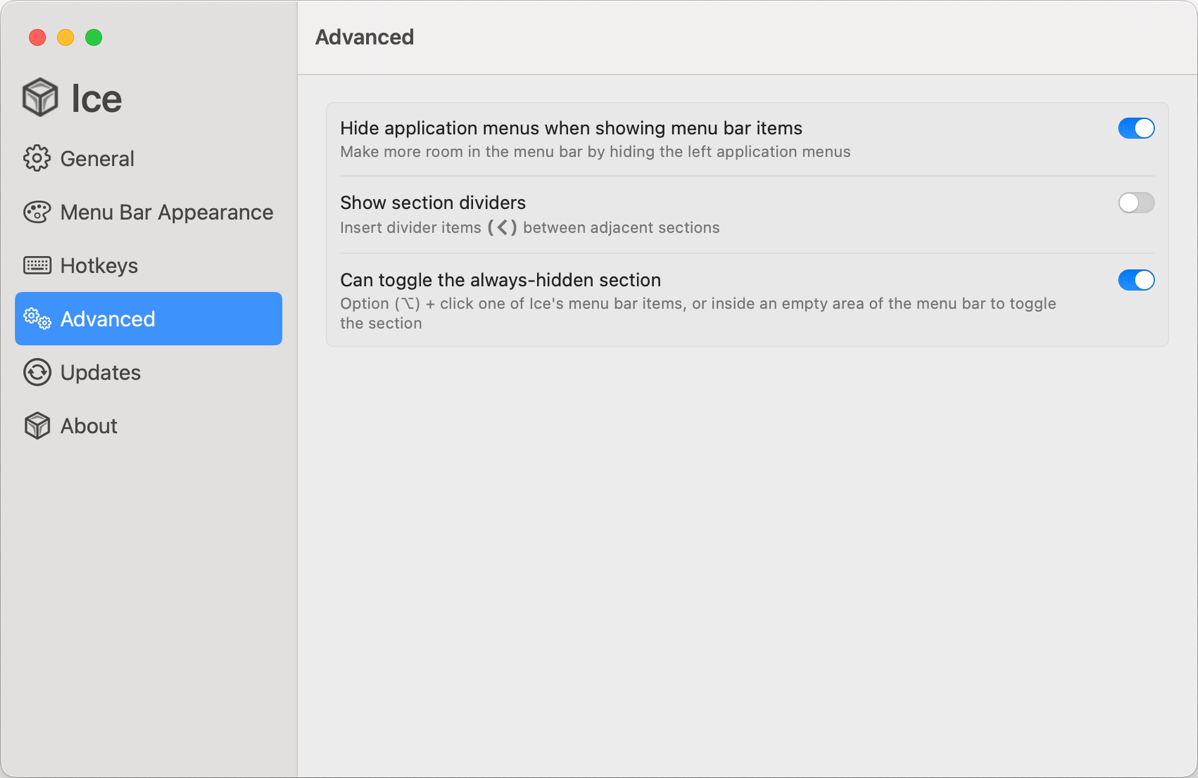Click the Hotkeys keyboard icon

(x=37, y=265)
